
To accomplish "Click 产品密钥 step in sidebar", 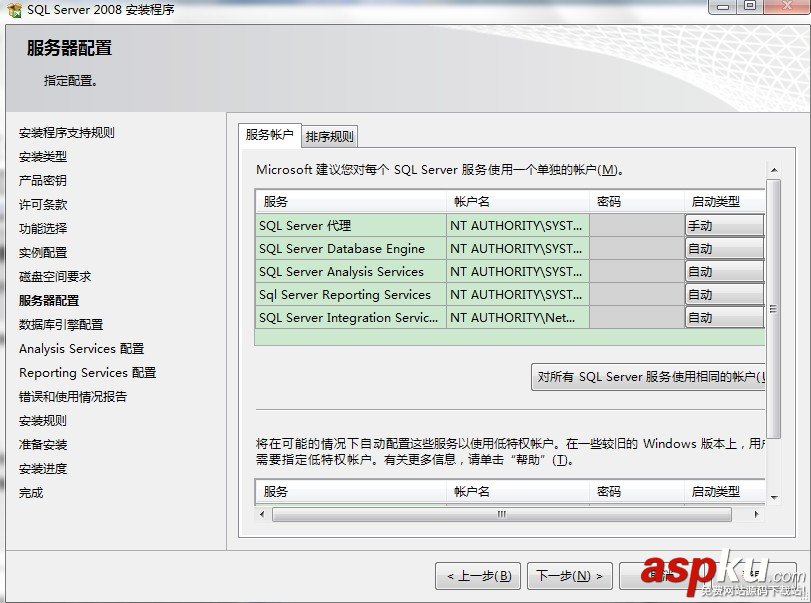I will [x=43, y=180].
